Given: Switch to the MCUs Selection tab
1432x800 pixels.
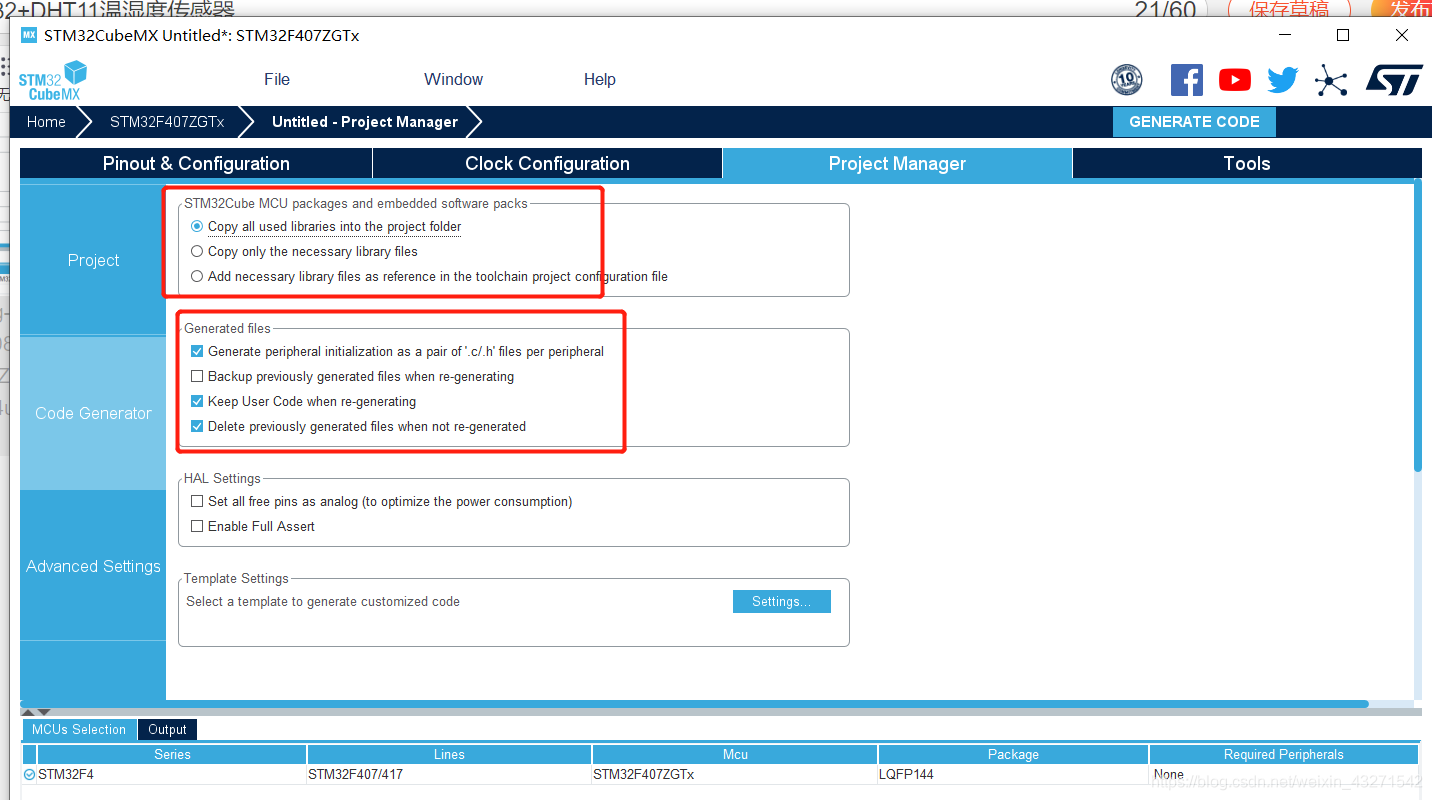Looking at the screenshot, I should tap(79, 730).
